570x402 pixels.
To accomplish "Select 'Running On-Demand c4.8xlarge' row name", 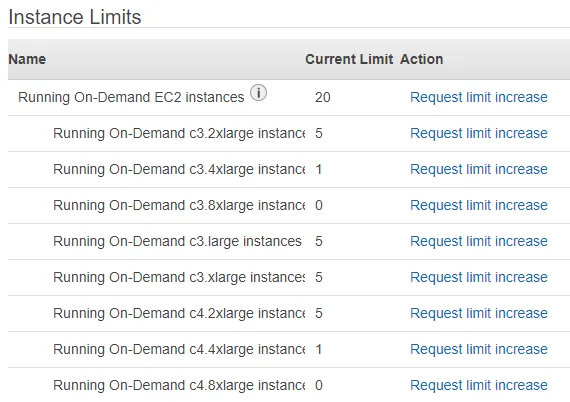I will [x=179, y=385].
